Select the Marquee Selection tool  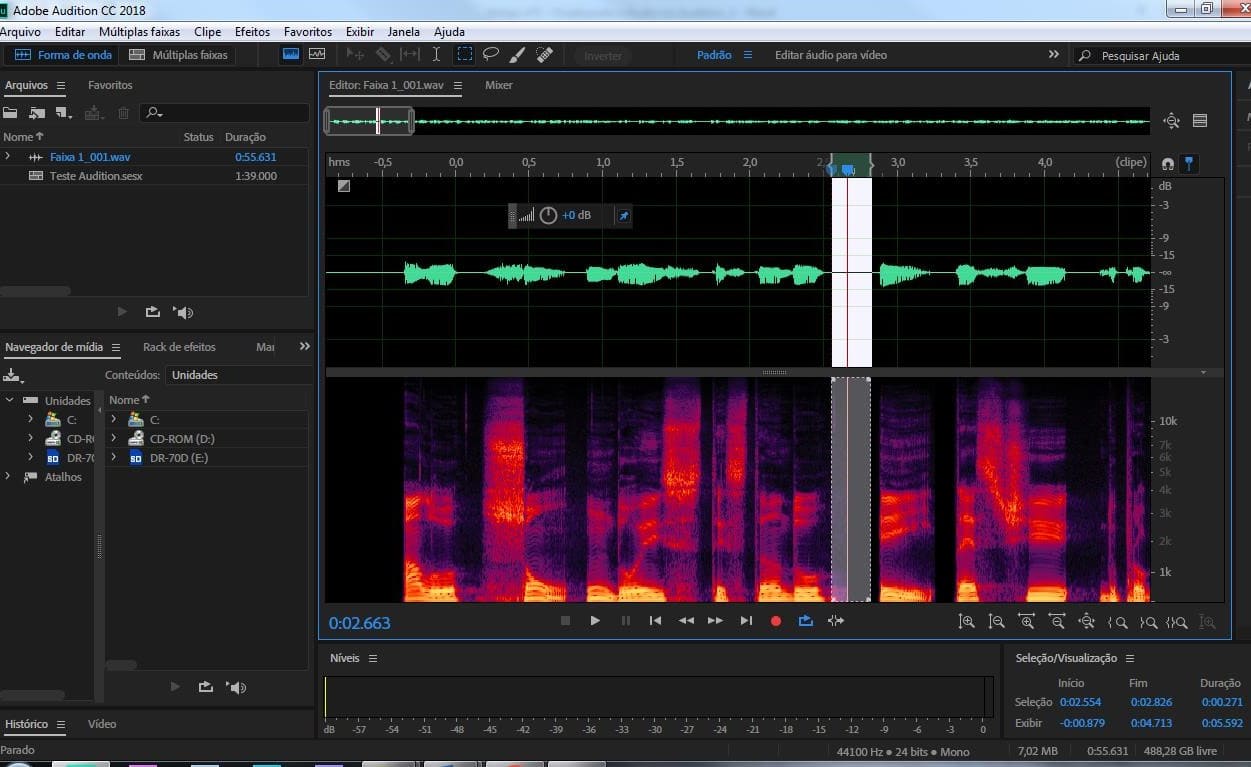[x=465, y=55]
